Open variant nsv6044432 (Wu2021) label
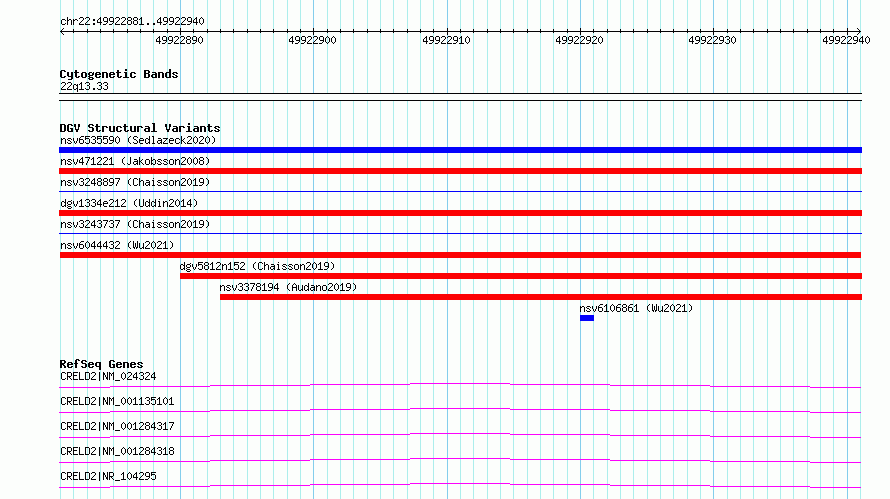 pos(117,245)
